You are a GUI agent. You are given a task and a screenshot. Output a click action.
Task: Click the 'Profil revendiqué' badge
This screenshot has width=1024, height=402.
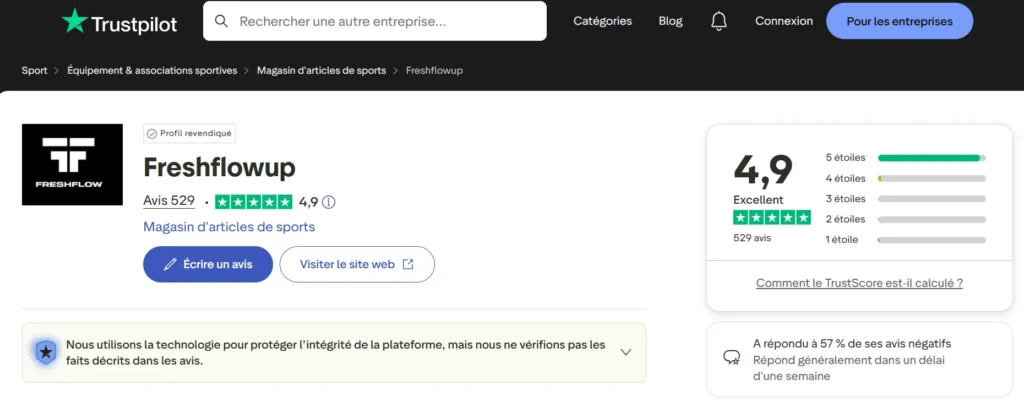(x=189, y=133)
